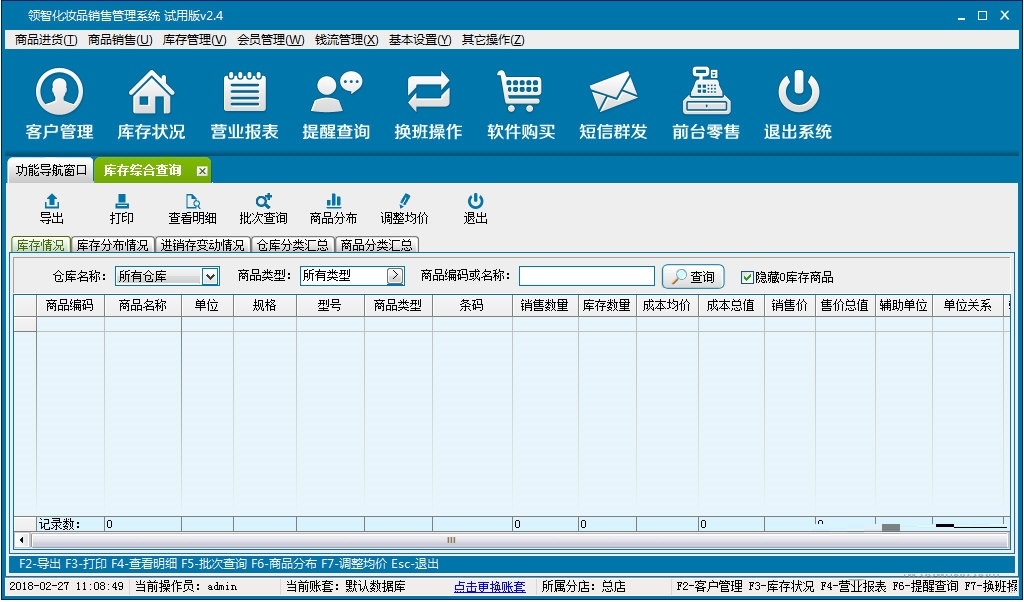Expand the 仓库名称 dropdown
Screen dimensions: 1024x602
click(x=210, y=276)
